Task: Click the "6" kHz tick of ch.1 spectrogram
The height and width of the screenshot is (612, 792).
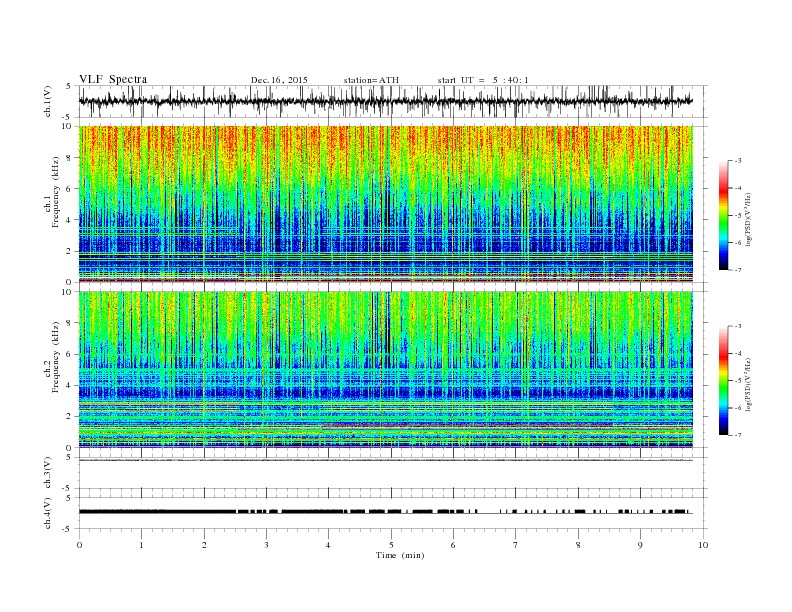Action: (70, 189)
